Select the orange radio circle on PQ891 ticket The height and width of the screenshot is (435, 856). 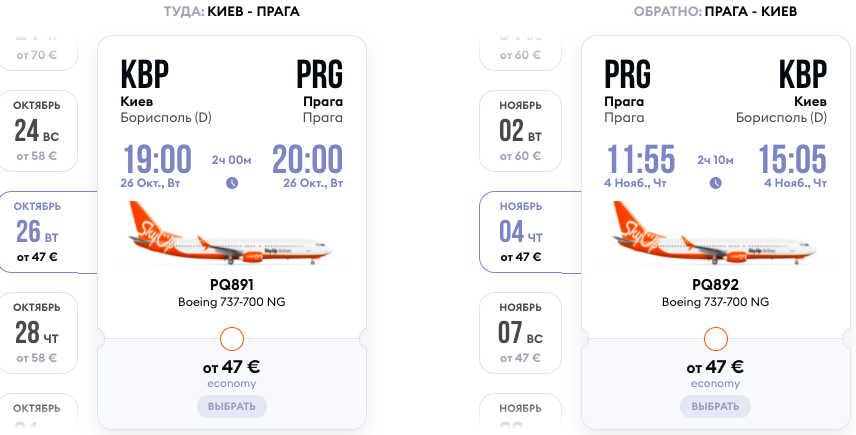click(x=232, y=339)
